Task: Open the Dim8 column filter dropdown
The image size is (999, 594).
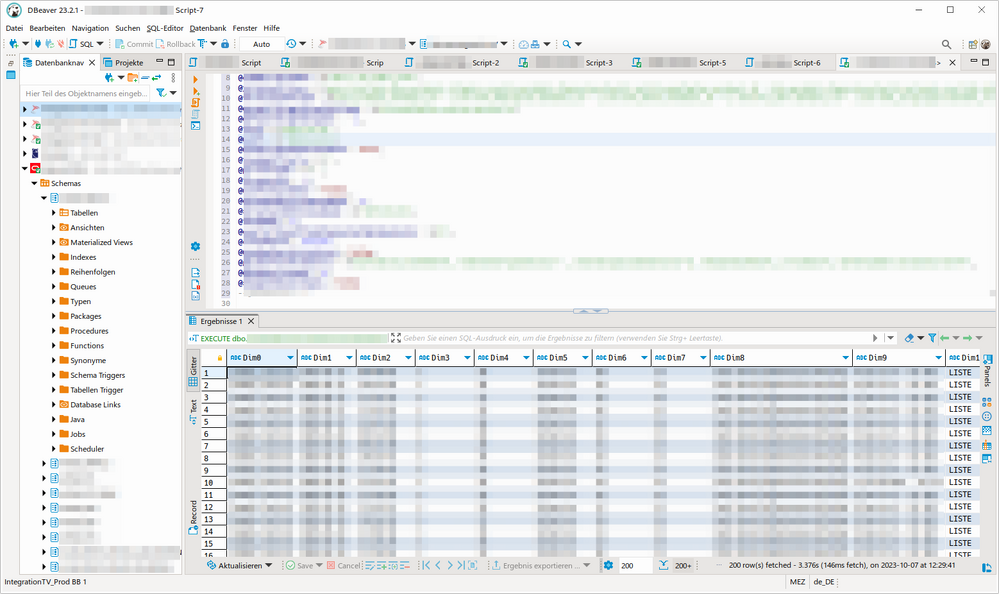Action: coord(845,358)
